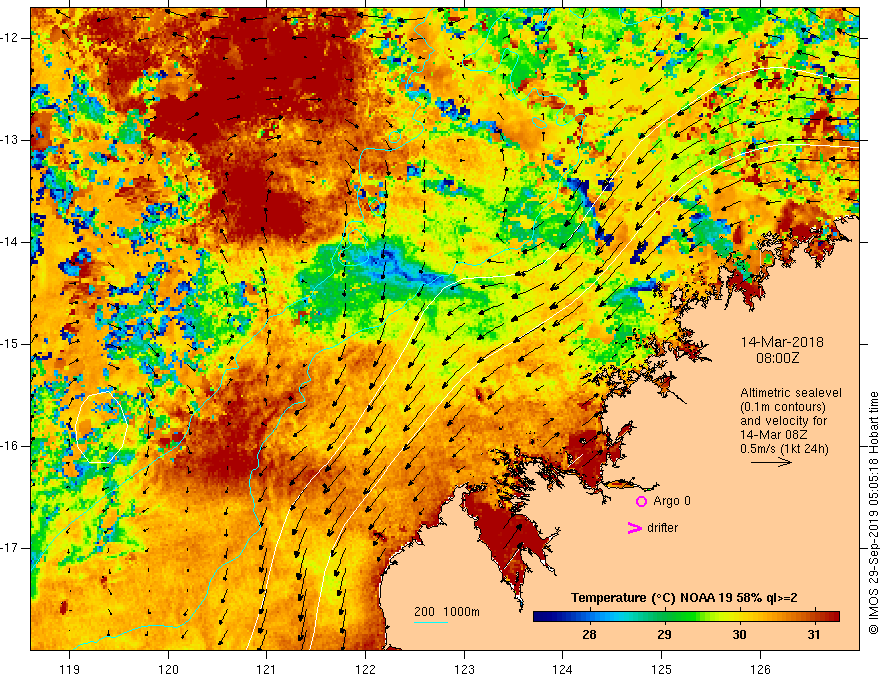Click the colorbar tick label 29
Screen dimensions: 880x680
(664, 635)
